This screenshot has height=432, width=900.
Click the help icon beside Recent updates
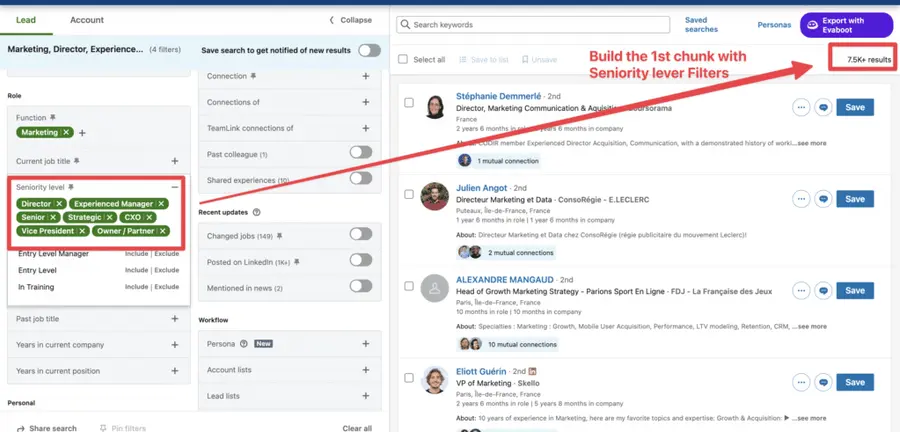(x=257, y=212)
